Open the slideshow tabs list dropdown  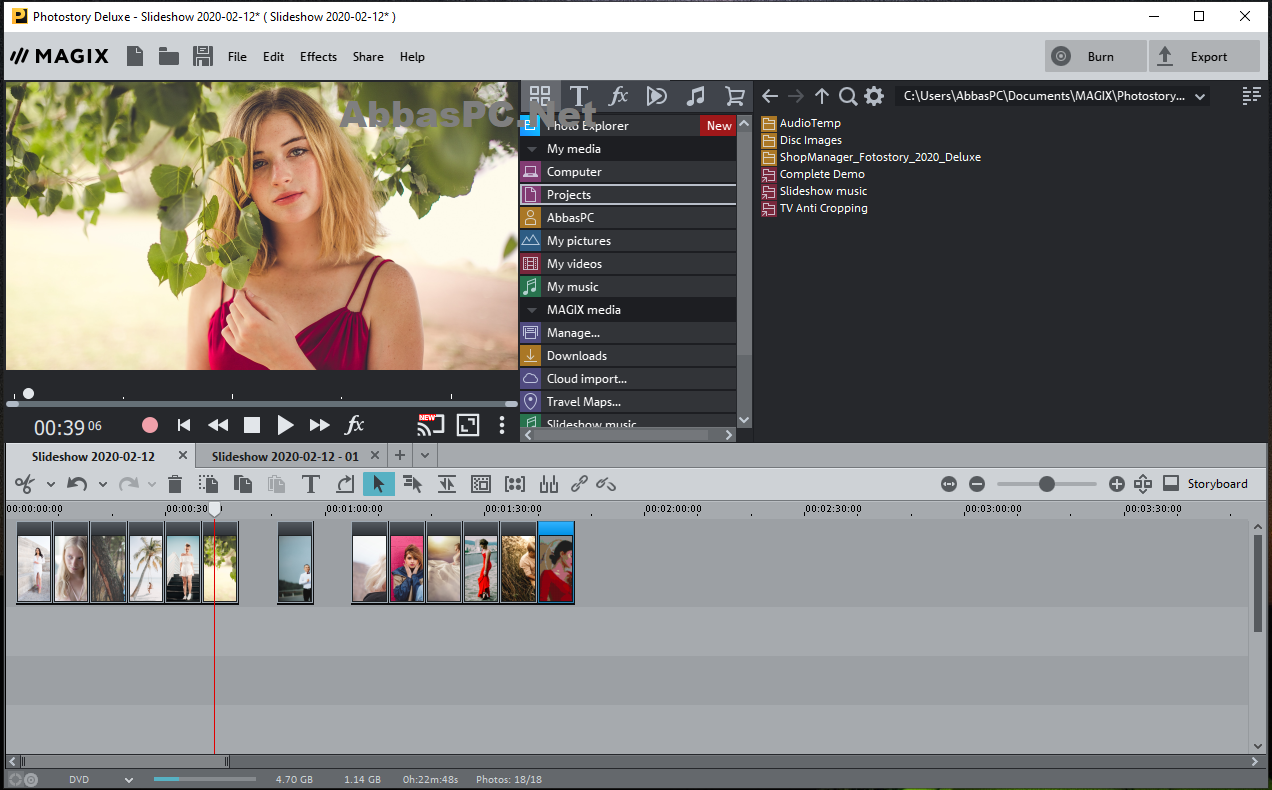pyautogui.click(x=425, y=455)
